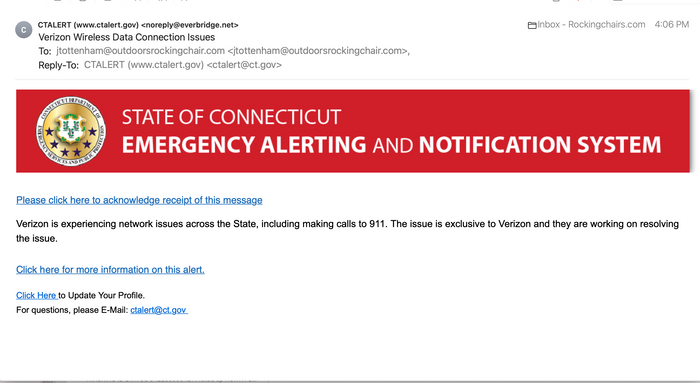Click the ctalert@ct.gov email link in the body
Viewport: 700px width, 383px height.
click(x=158, y=310)
